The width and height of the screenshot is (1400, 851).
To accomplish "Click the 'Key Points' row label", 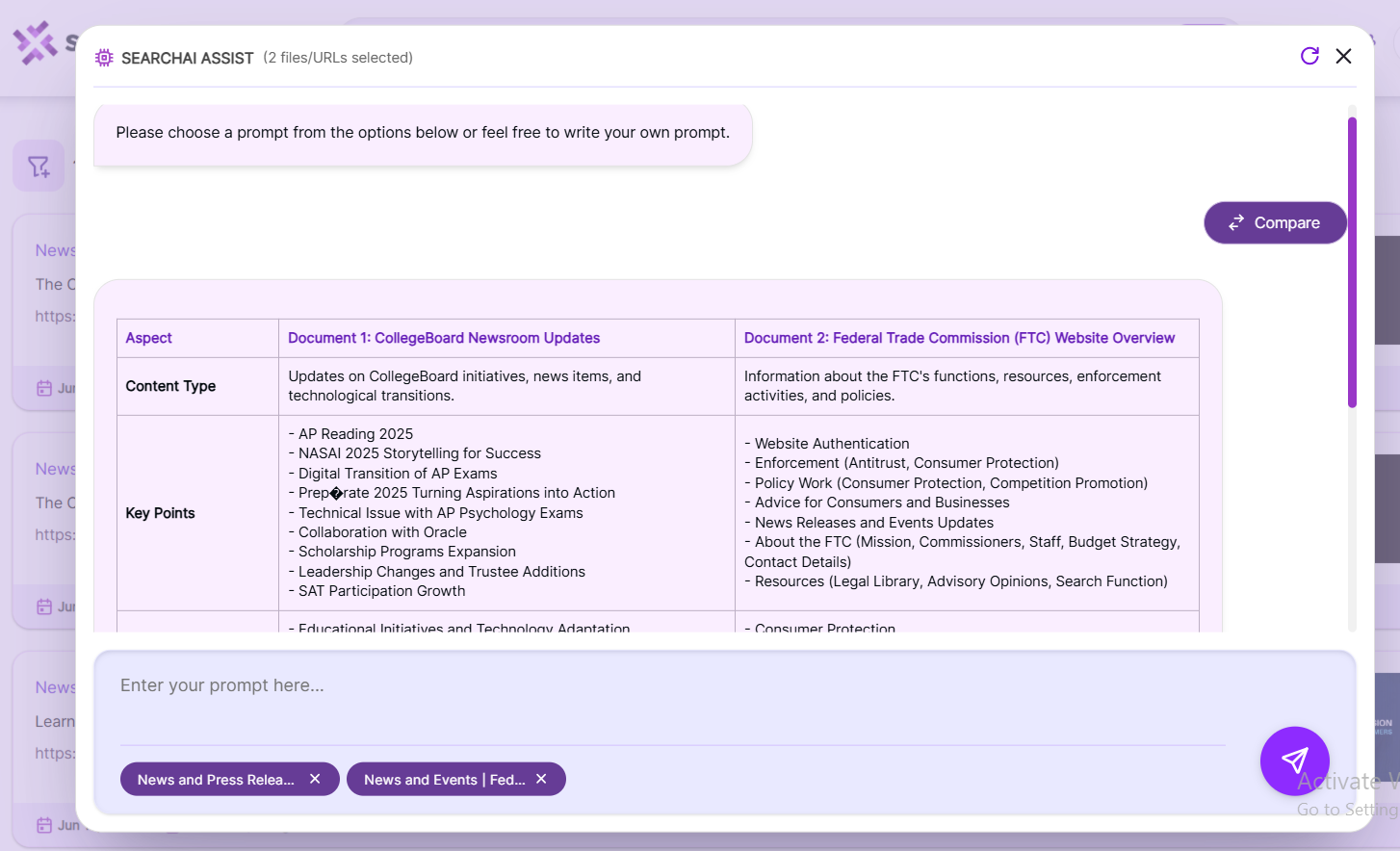I will pyautogui.click(x=160, y=513).
